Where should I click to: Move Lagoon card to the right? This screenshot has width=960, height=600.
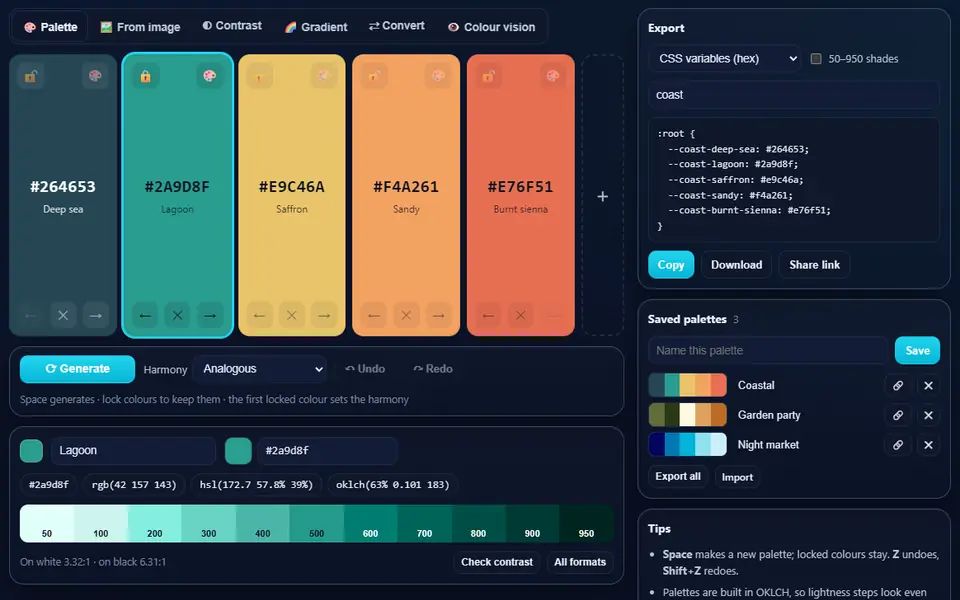click(210, 315)
